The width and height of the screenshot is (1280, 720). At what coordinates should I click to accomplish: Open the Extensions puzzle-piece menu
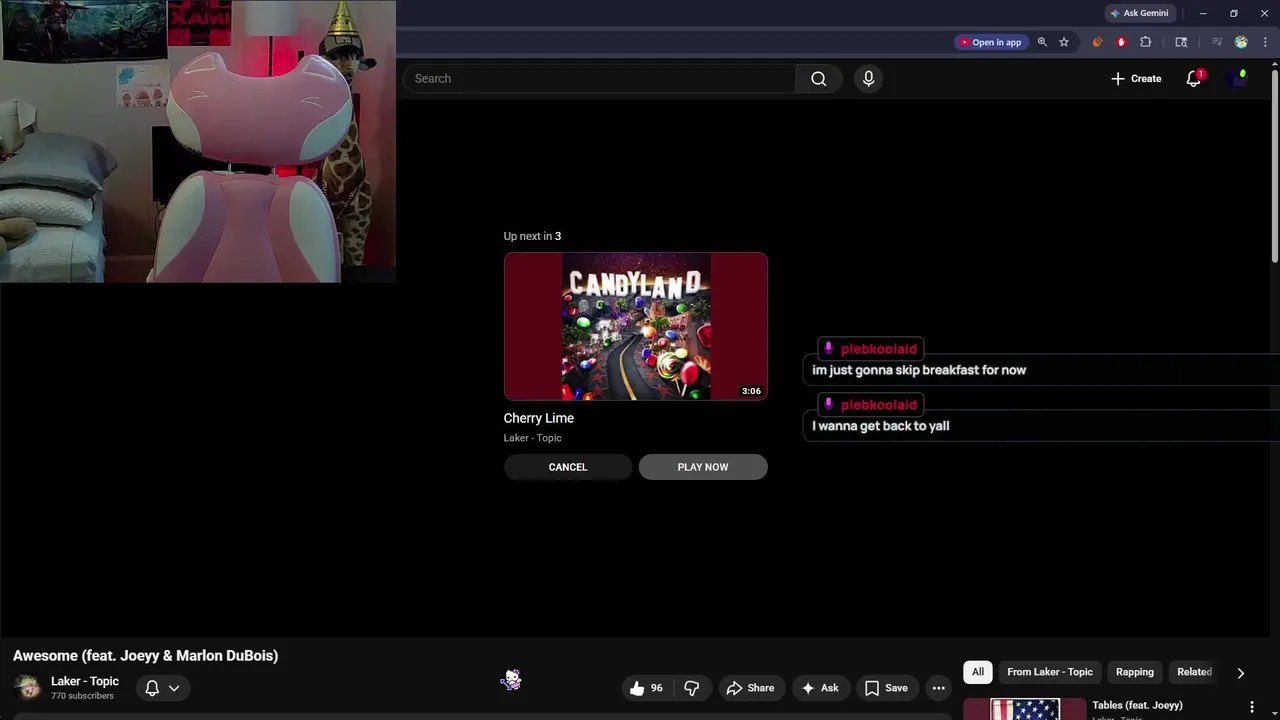coord(1146,42)
